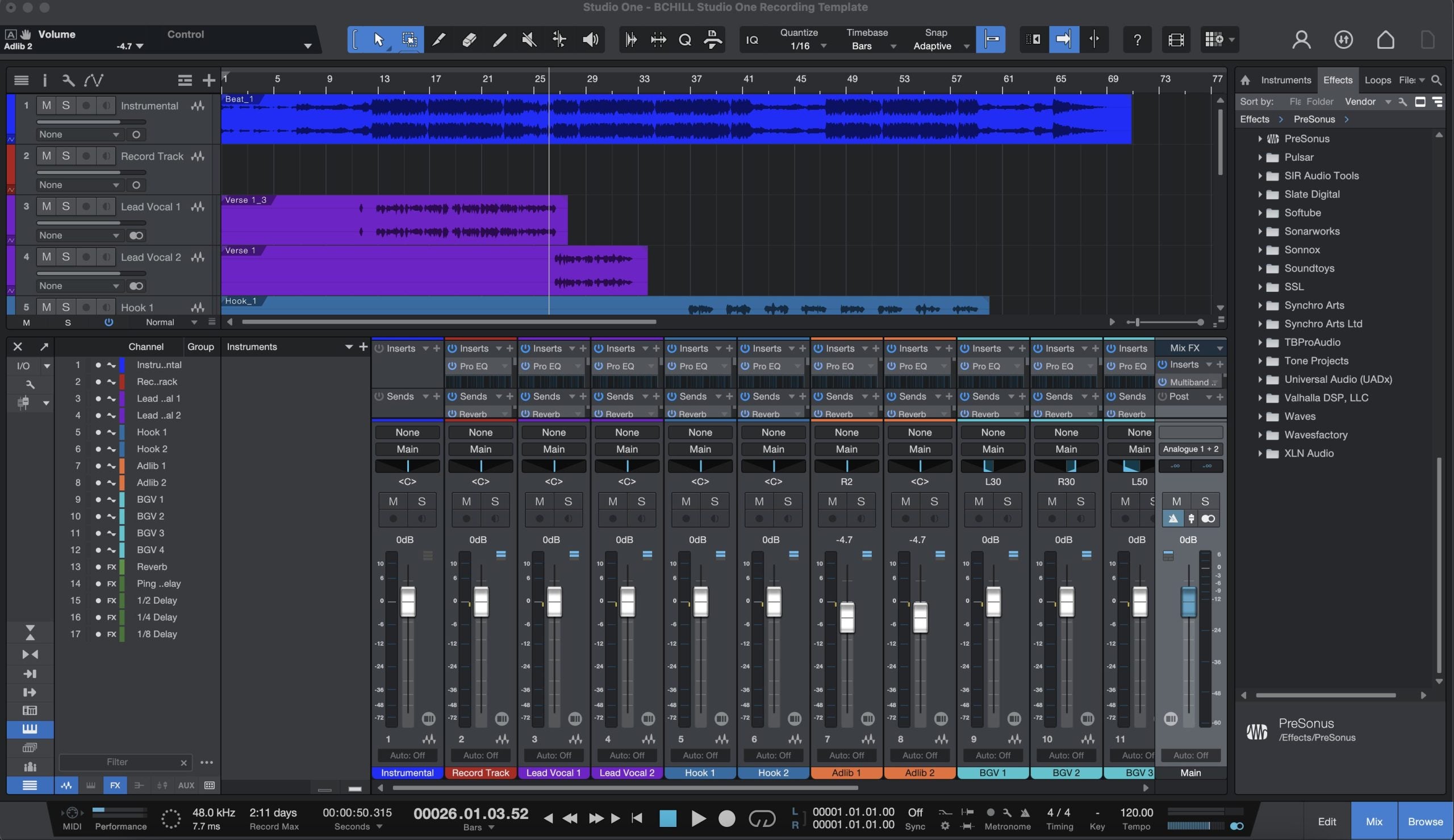
Task: Expand the Waves vendor folder
Action: 1260,416
